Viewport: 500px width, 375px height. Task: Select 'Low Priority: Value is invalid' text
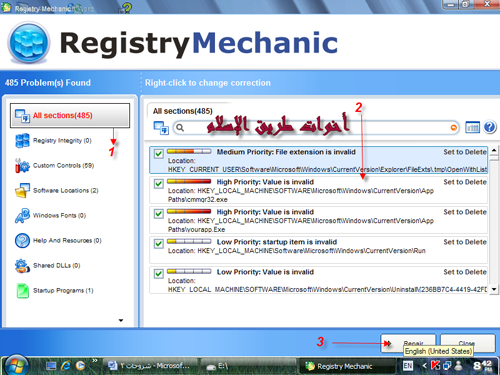pos(265,272)
